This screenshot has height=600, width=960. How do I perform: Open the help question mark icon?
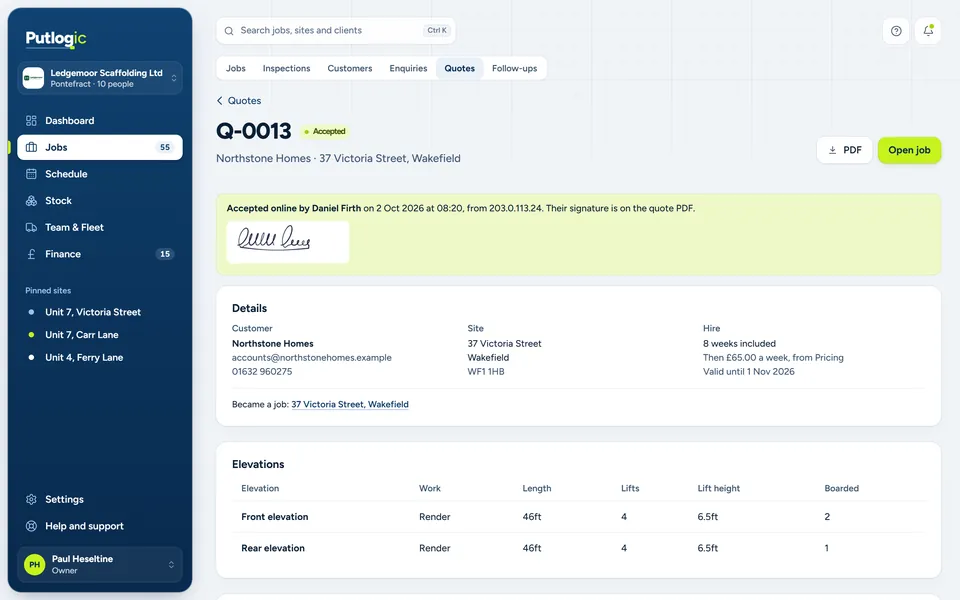click(896, 31)
